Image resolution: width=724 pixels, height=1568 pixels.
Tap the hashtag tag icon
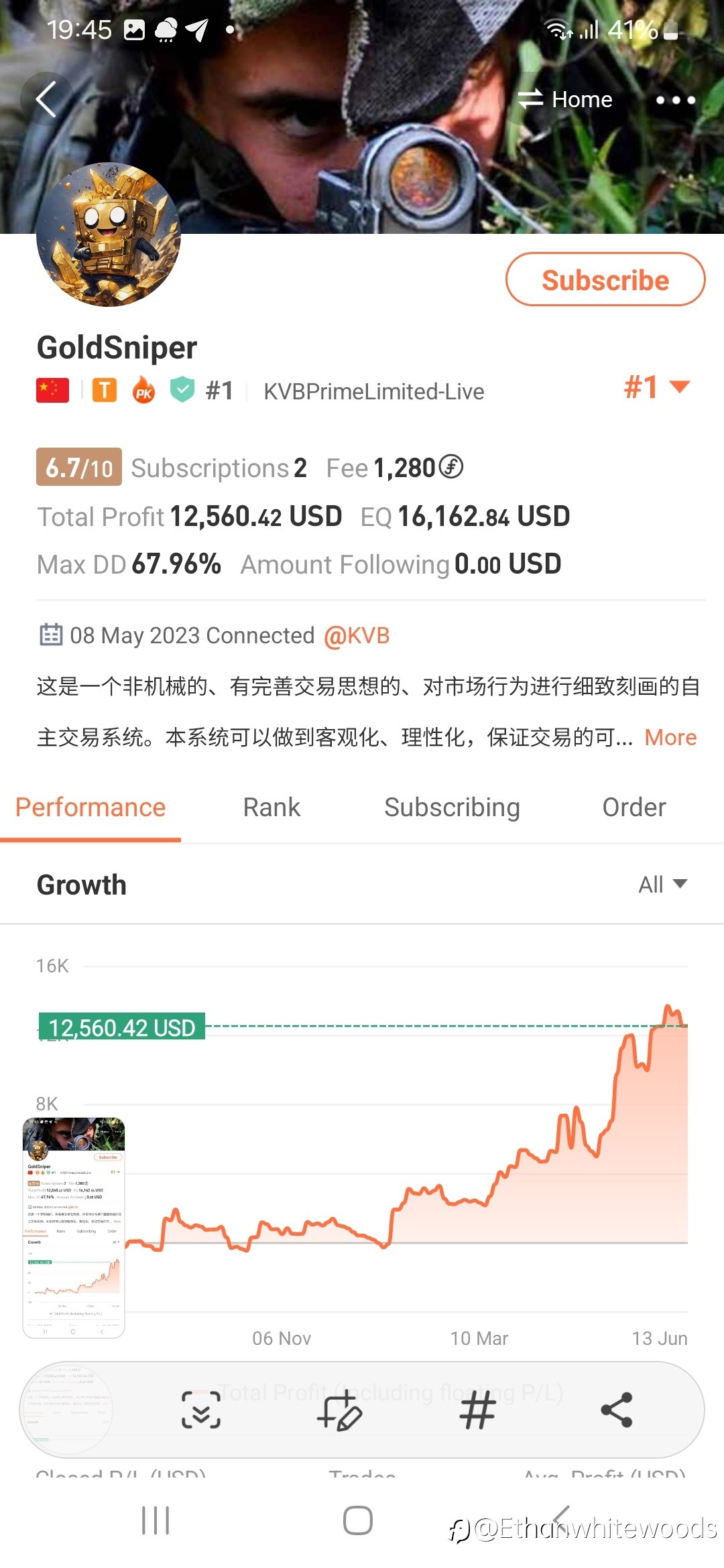(x=477, y=1410)
